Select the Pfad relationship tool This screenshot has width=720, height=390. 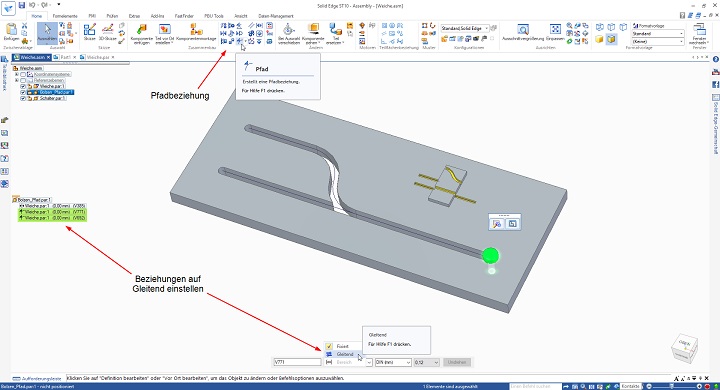(x=239, y=41)
